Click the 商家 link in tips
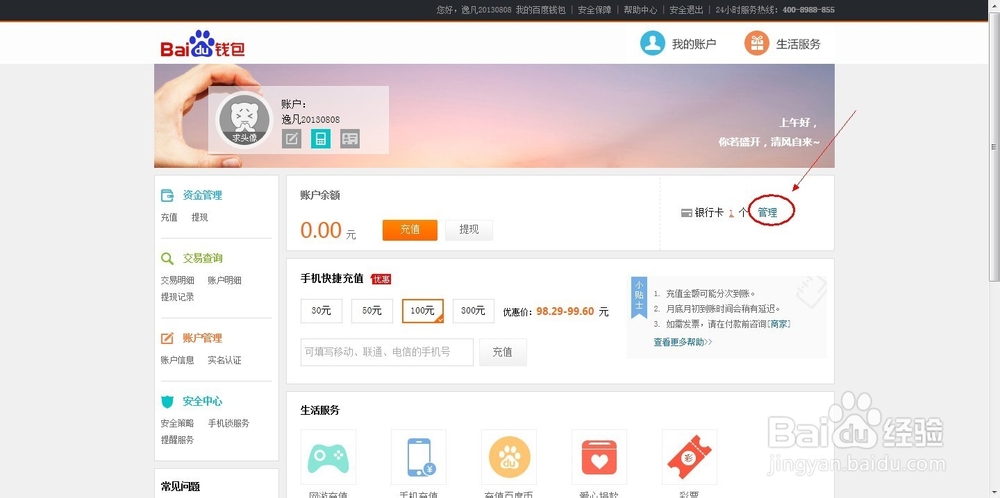Screen dimensions: 1000x498 point(779,324)
